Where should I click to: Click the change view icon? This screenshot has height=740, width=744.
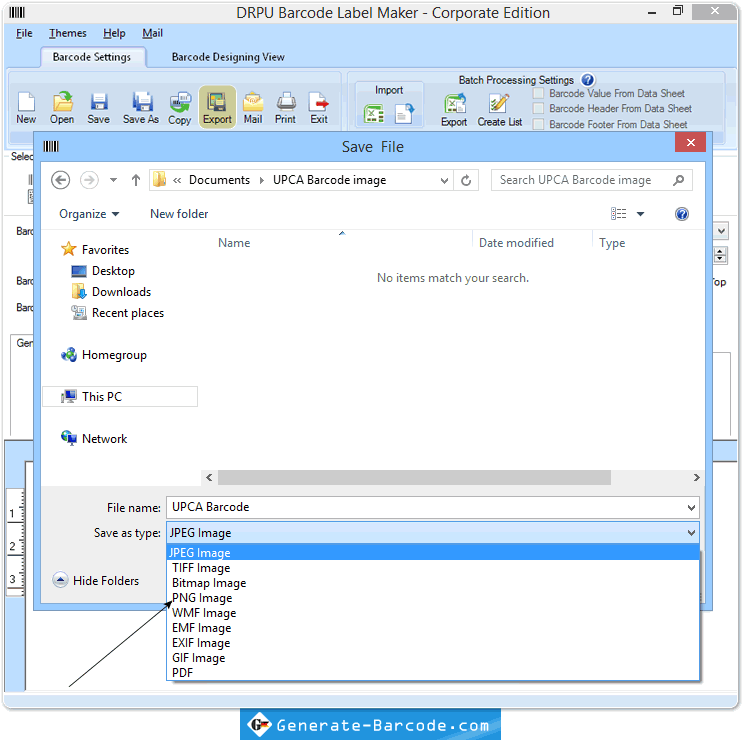[618, 214]
